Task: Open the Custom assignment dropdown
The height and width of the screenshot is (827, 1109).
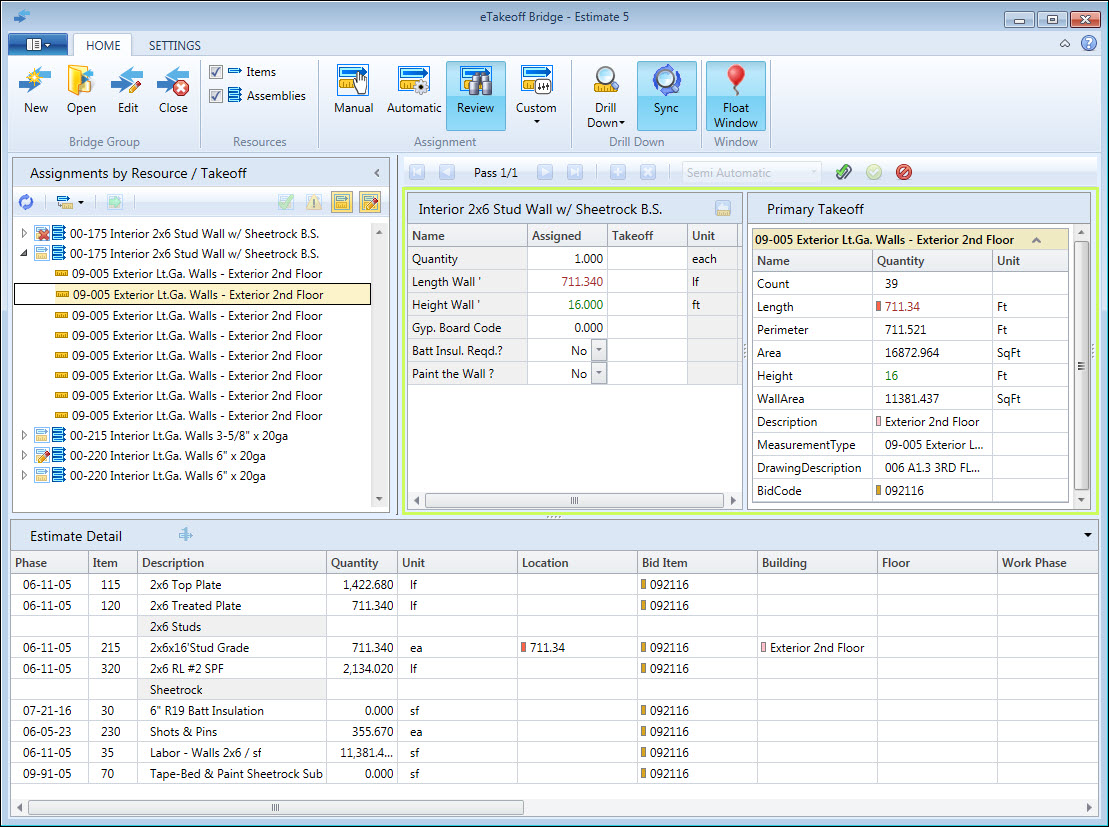Action: click(536, 122)
